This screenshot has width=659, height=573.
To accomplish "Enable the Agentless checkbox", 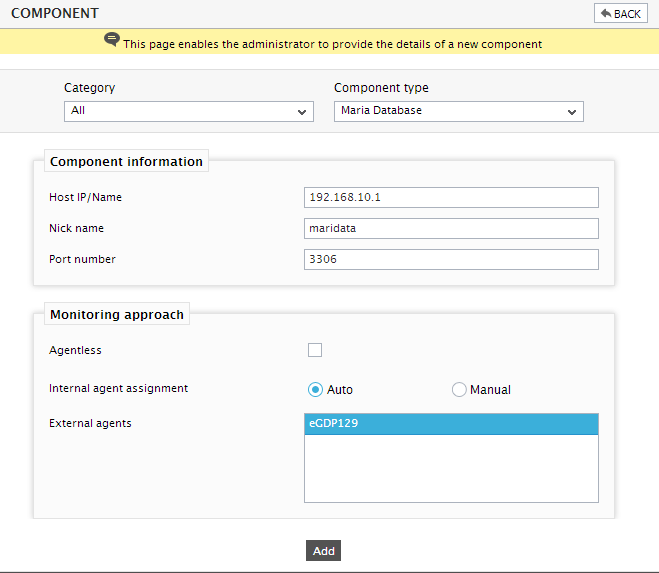I will 315,350.
